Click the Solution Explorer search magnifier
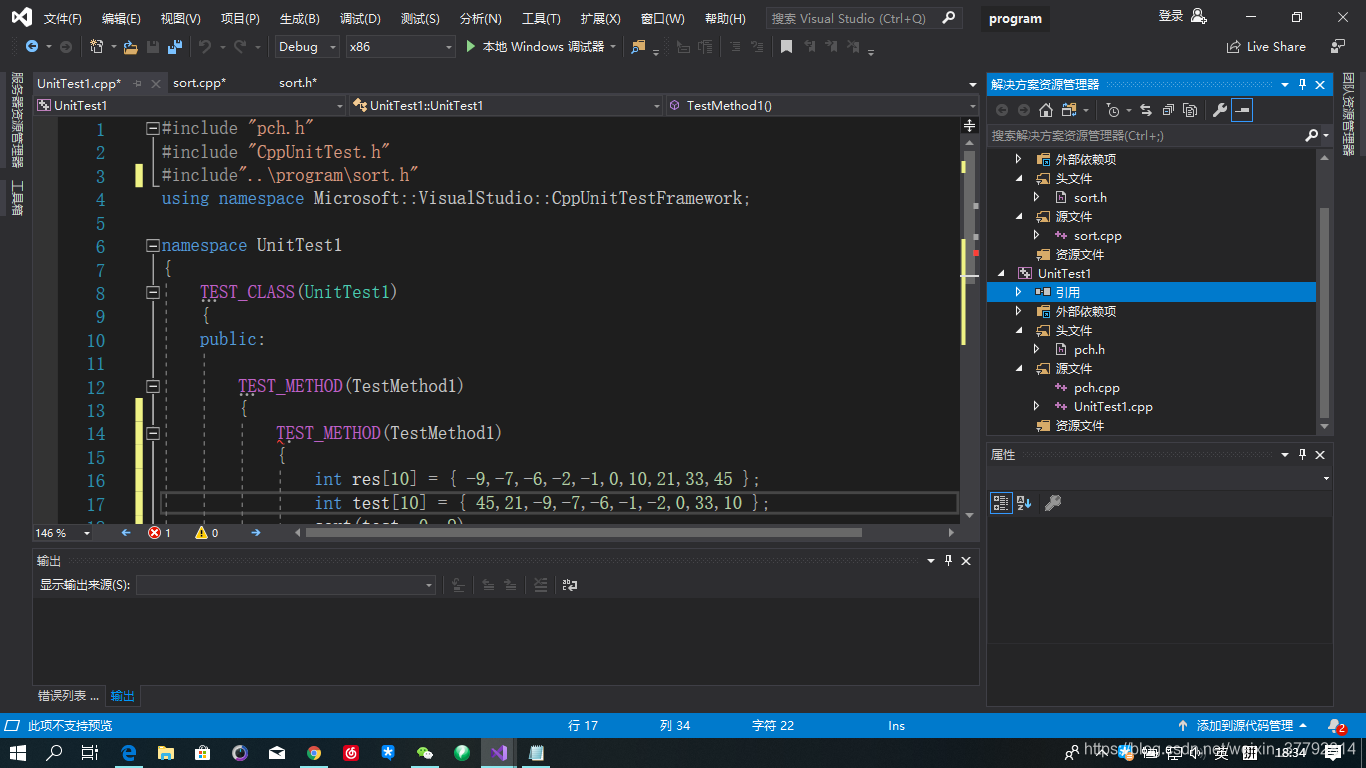The image size is (1366, 768). tap(1311, 135)
